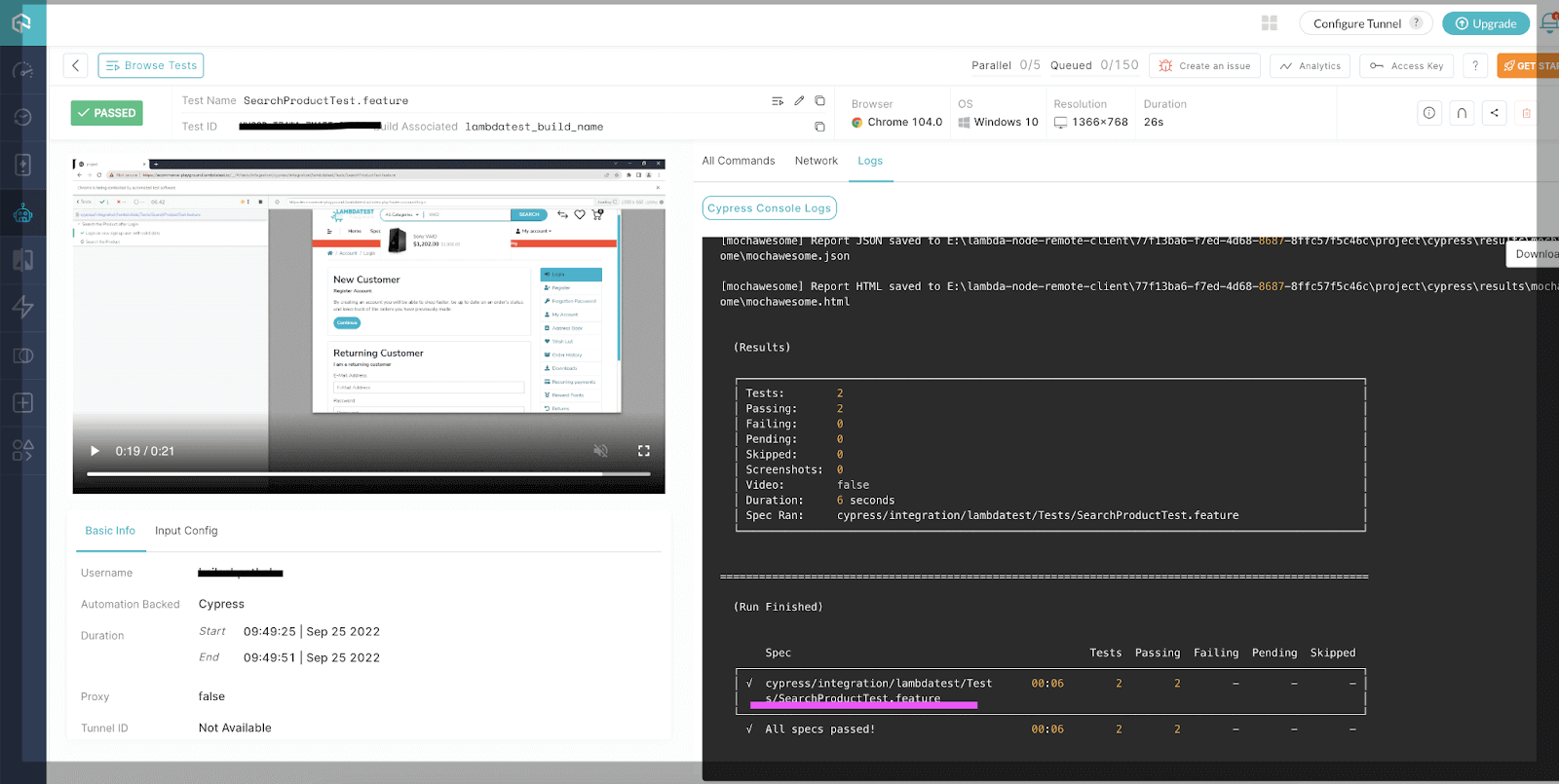Click Queued 0/150 counter

coord(1094,65)
